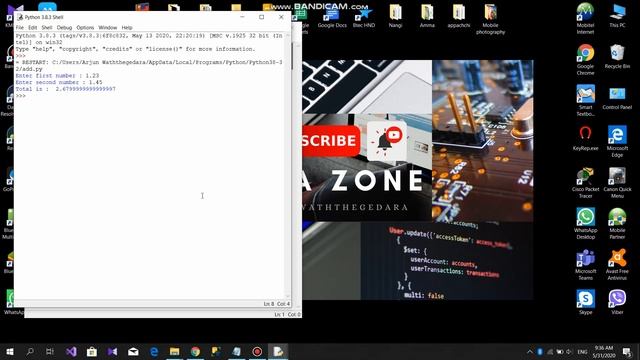Open the Options menu in Python Shell
Viewport: 640px width, 360px height.
(x=85, y=27)
